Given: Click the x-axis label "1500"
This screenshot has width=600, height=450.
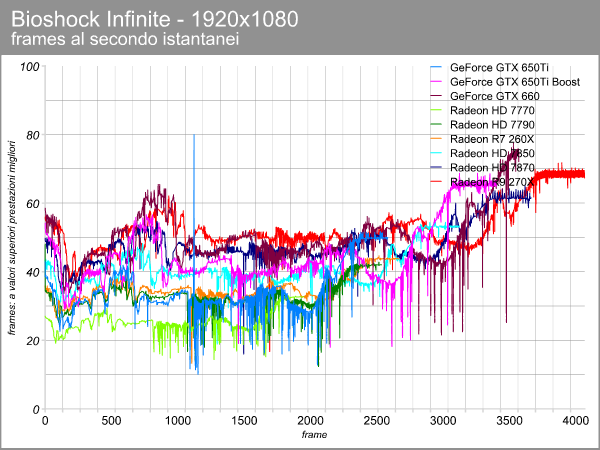Looking at the screenshot, I should click(244, 421).
